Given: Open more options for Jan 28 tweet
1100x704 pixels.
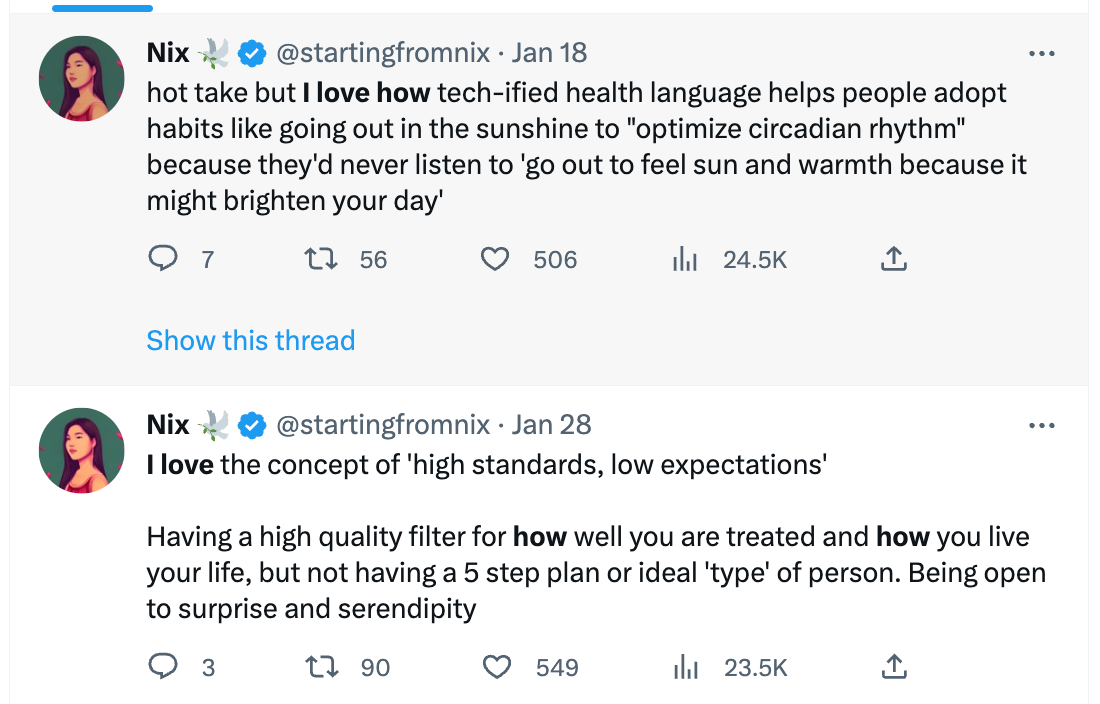Looking at the screenshot, I should pyautogui.click(x=1042, y=425).
